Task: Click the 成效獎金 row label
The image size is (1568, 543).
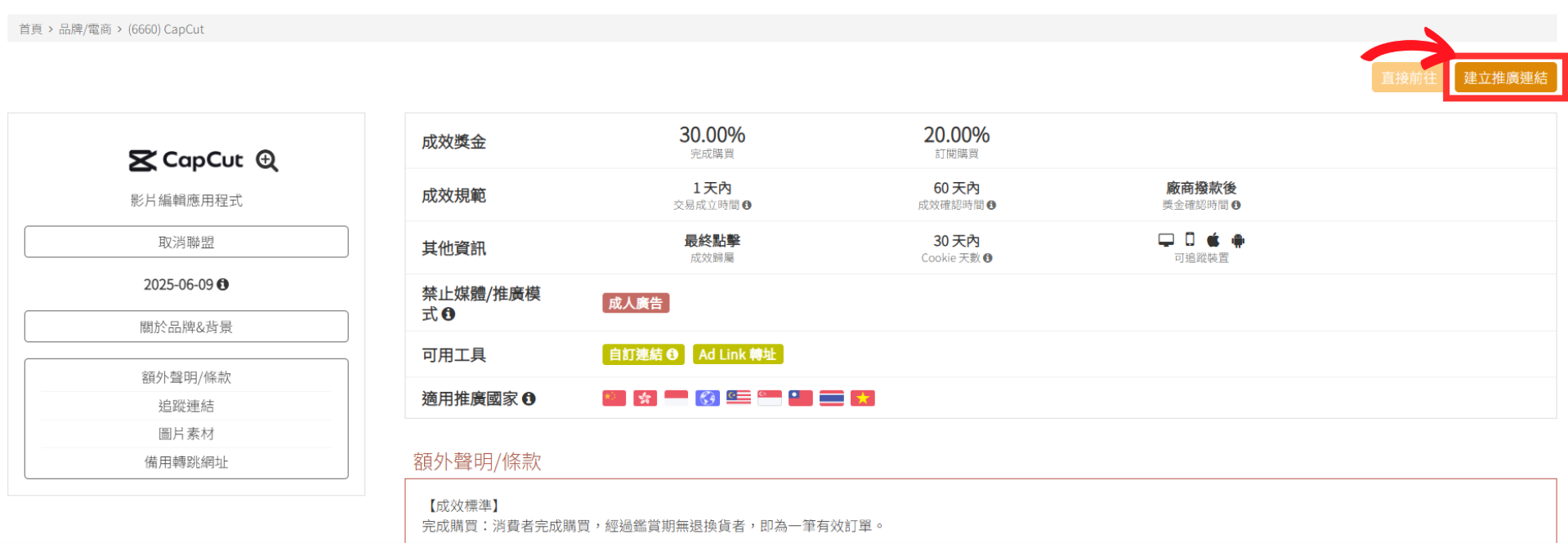Action: click(x=453, y=142)
